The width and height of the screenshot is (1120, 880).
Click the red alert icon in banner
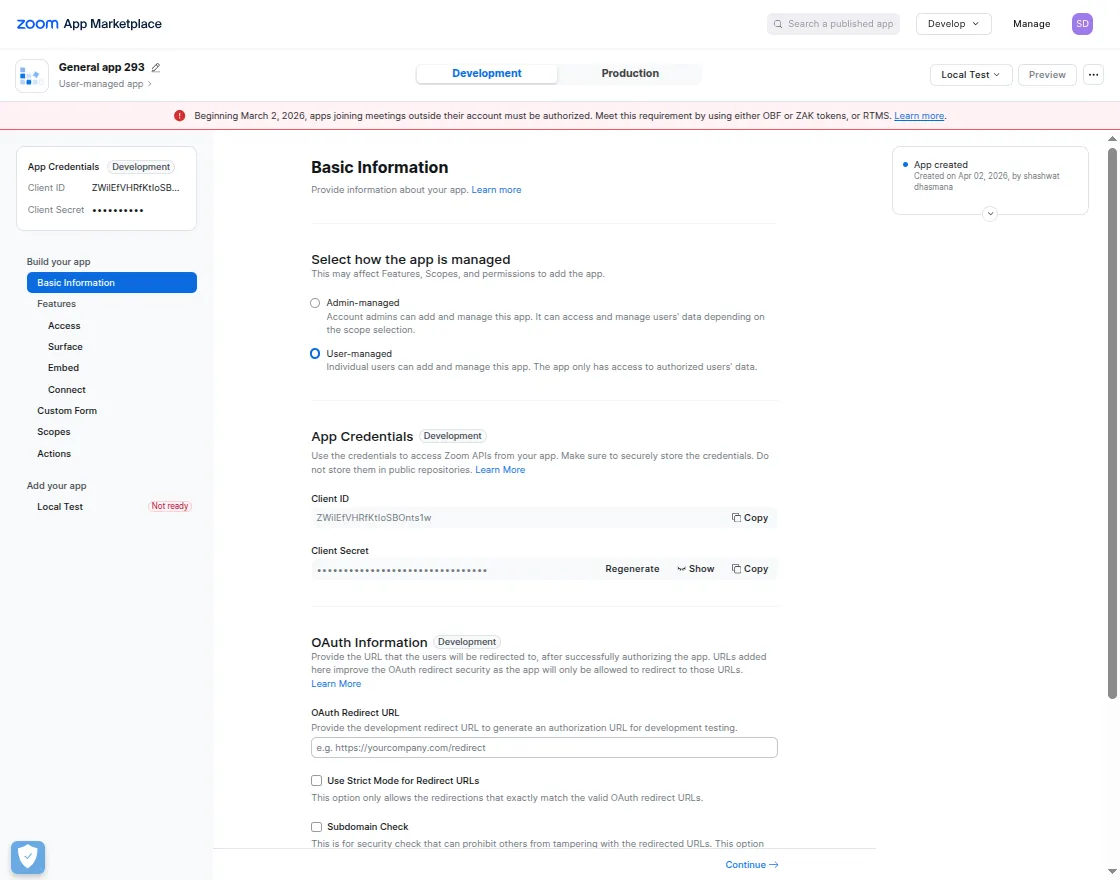pos(179,116)
